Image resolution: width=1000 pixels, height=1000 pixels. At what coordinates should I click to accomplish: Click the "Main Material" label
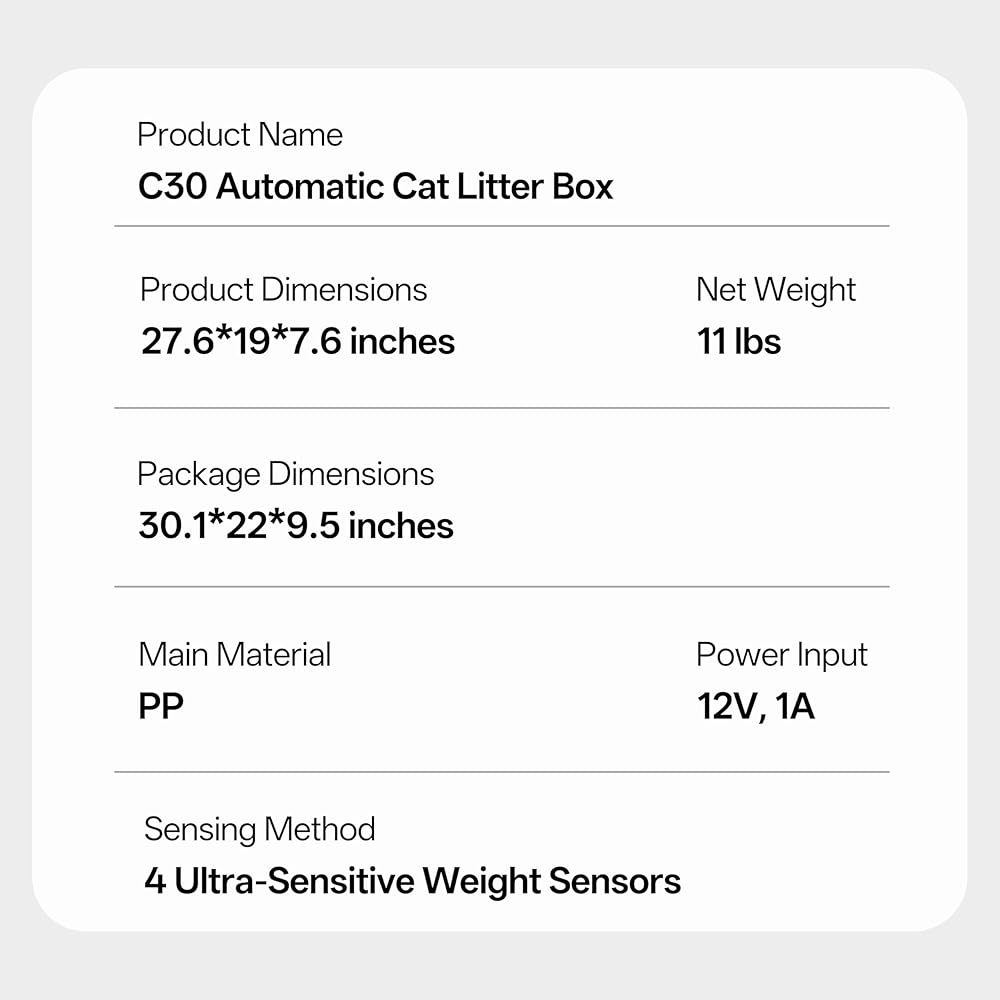tap(234, 655)
